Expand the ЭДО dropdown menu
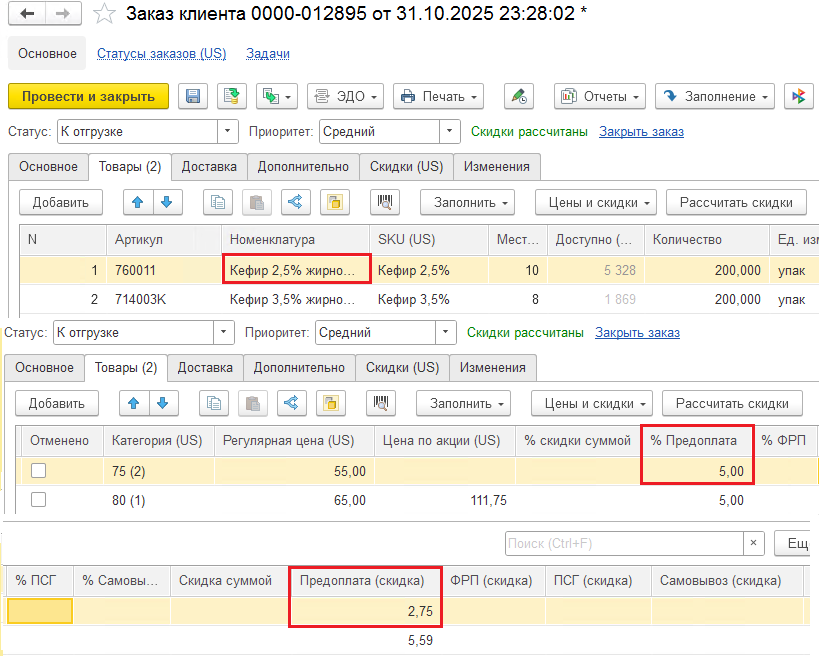The image size is (819, 656). (345, 96)
